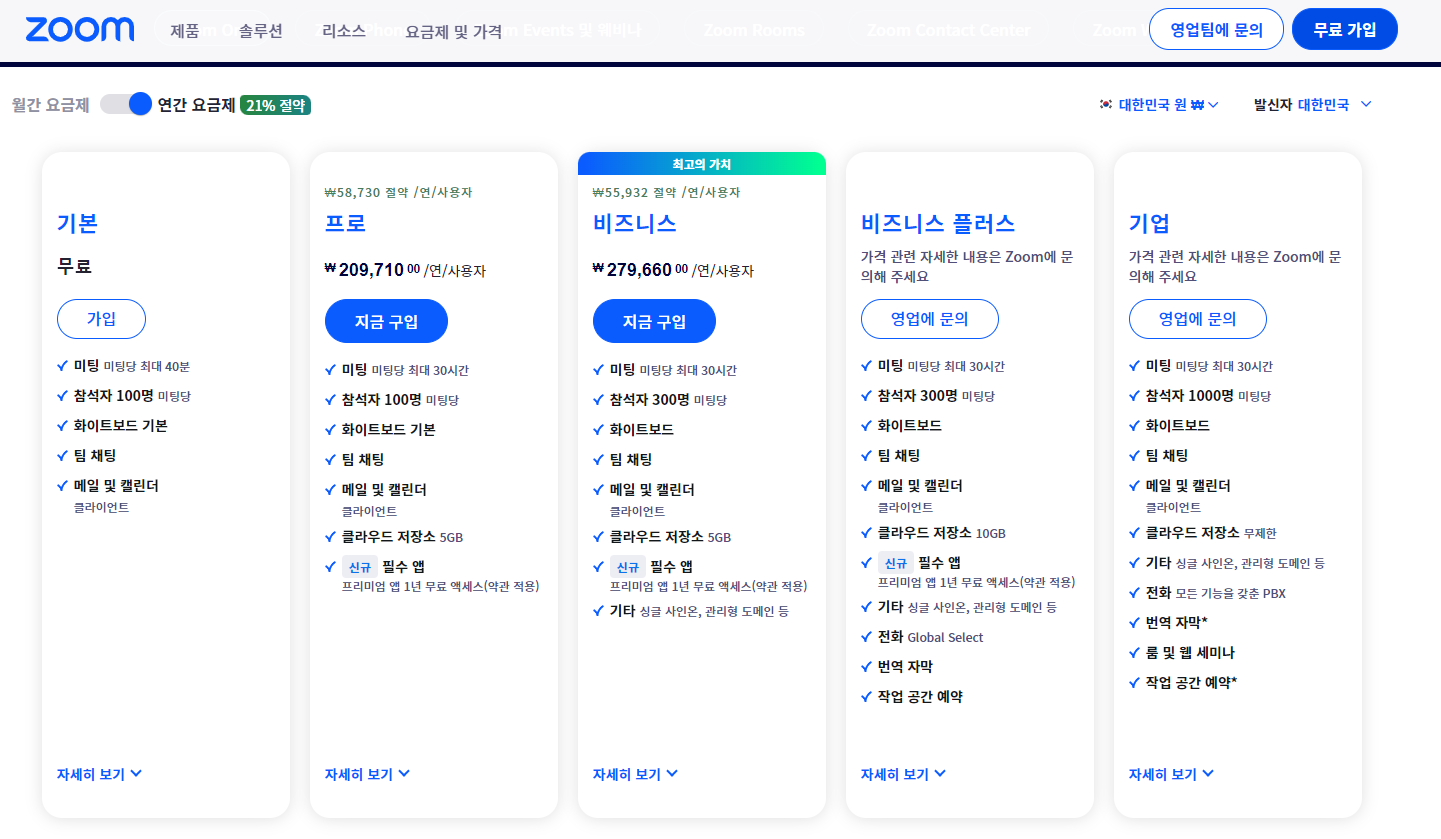Image resolution: width=1441 pixels, height=839 pixels.
Task: Click the ₩279,660 price text
Action: pyautogui.click(x=641, y=269)
